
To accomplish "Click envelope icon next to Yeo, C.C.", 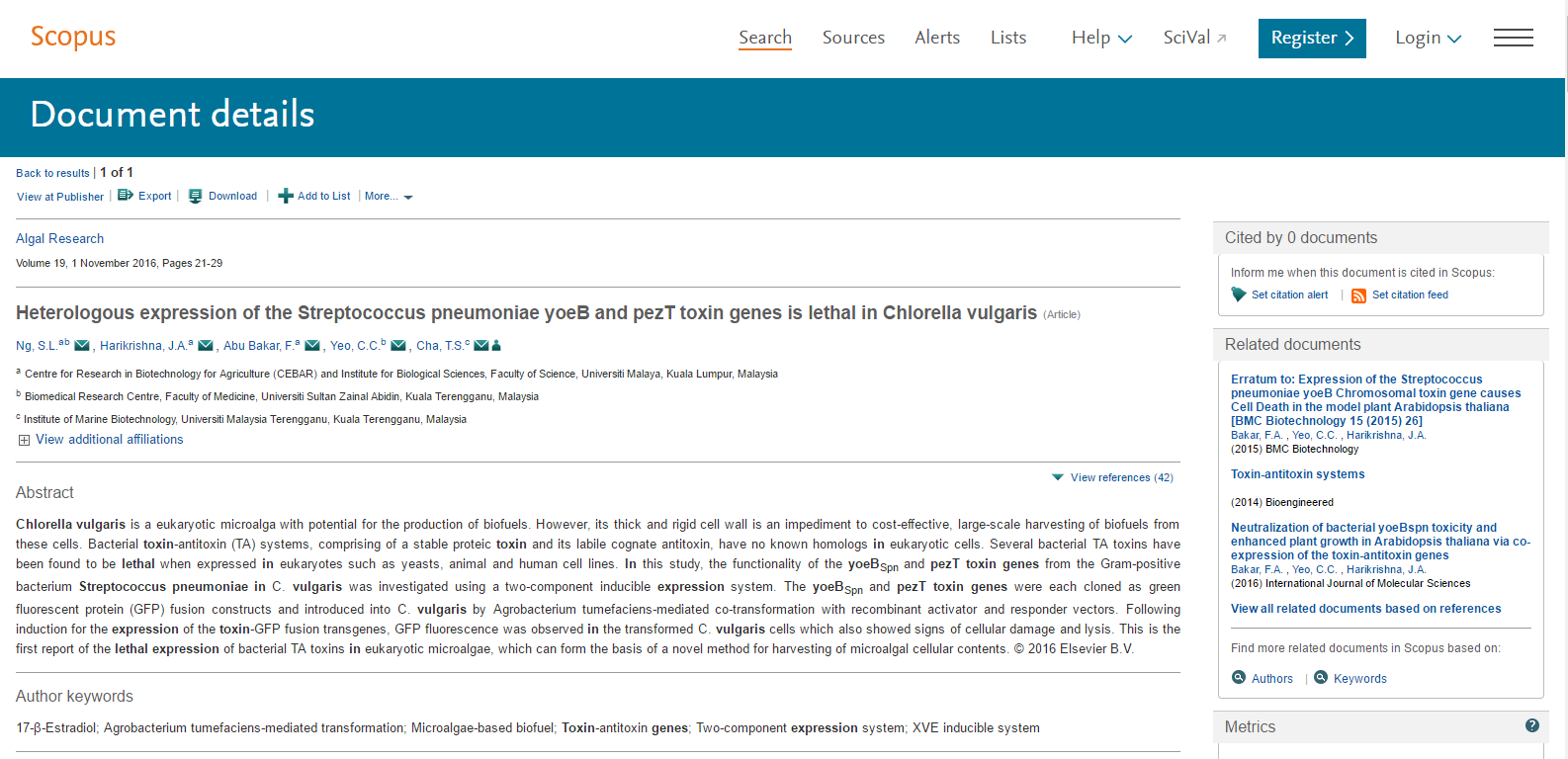I will click(398, 346).
